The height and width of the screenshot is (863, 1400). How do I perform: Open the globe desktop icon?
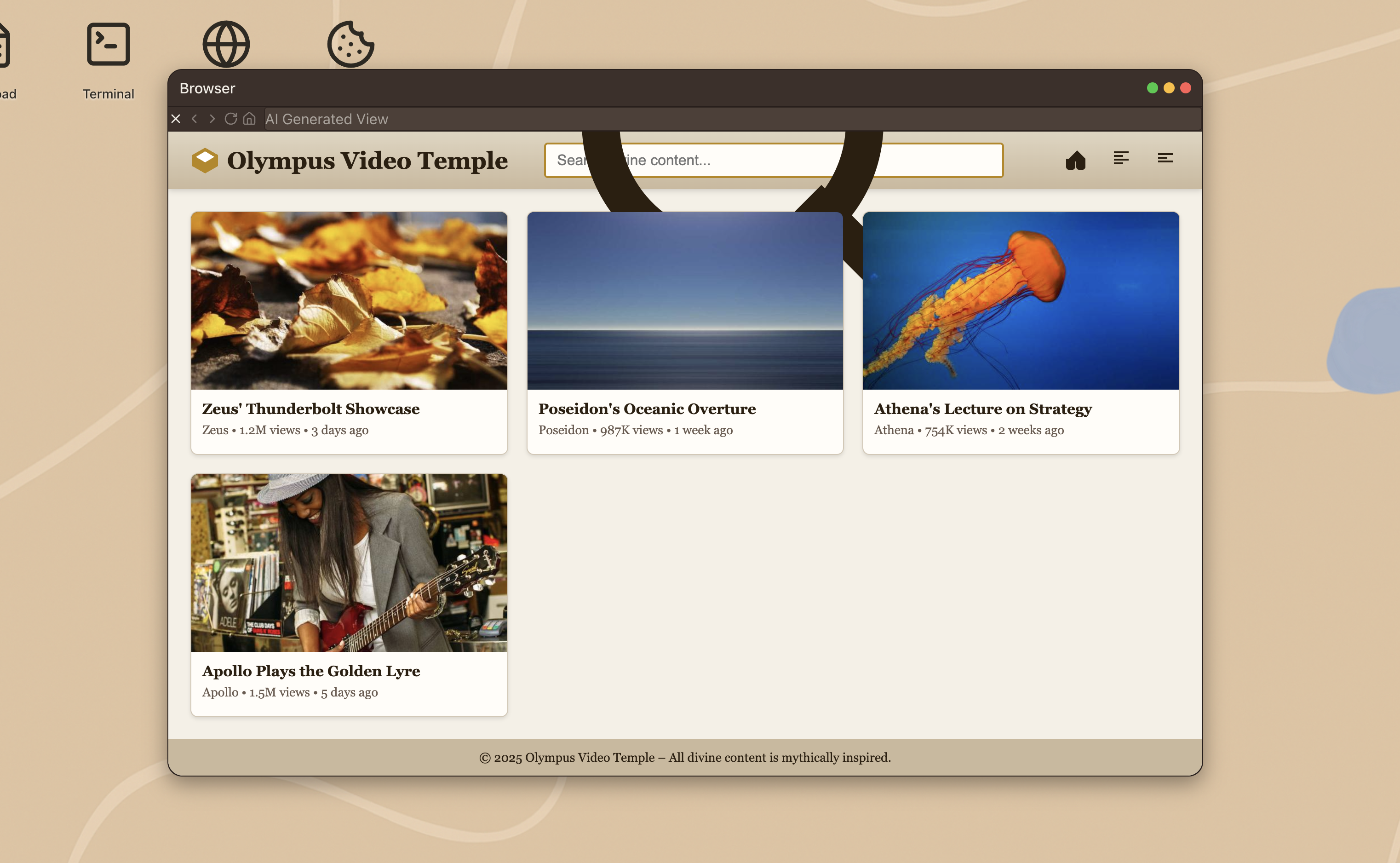coord(226,45)
